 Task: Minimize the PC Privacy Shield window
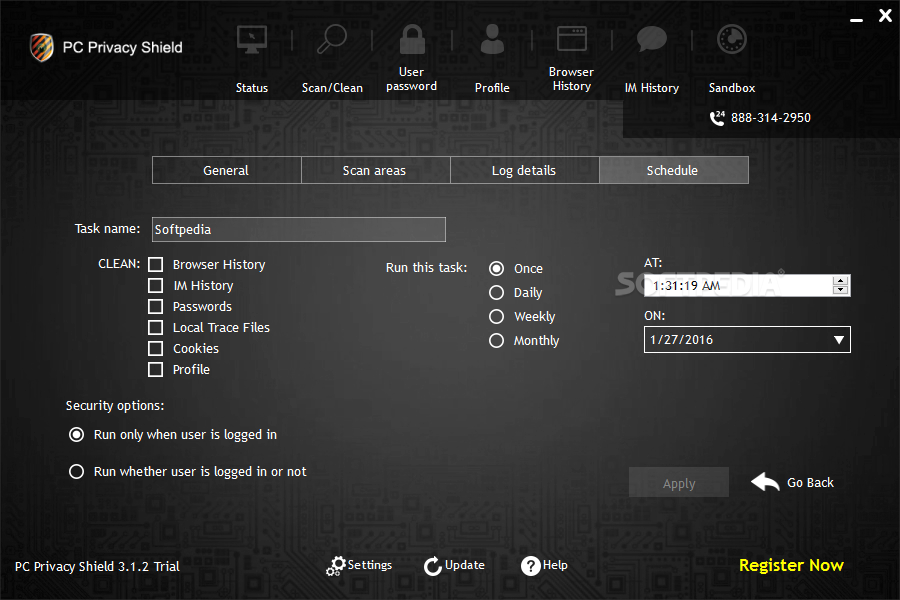[x=856, y=20]
